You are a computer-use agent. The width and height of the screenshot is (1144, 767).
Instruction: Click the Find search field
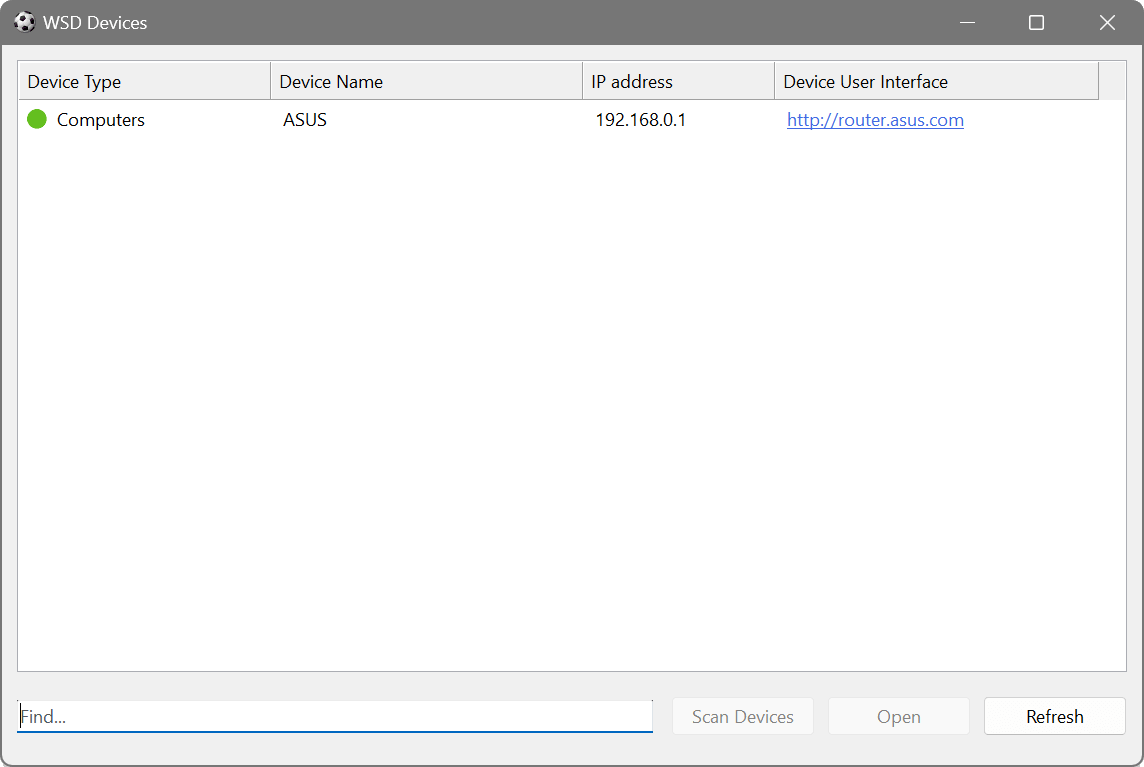(335, 716)
